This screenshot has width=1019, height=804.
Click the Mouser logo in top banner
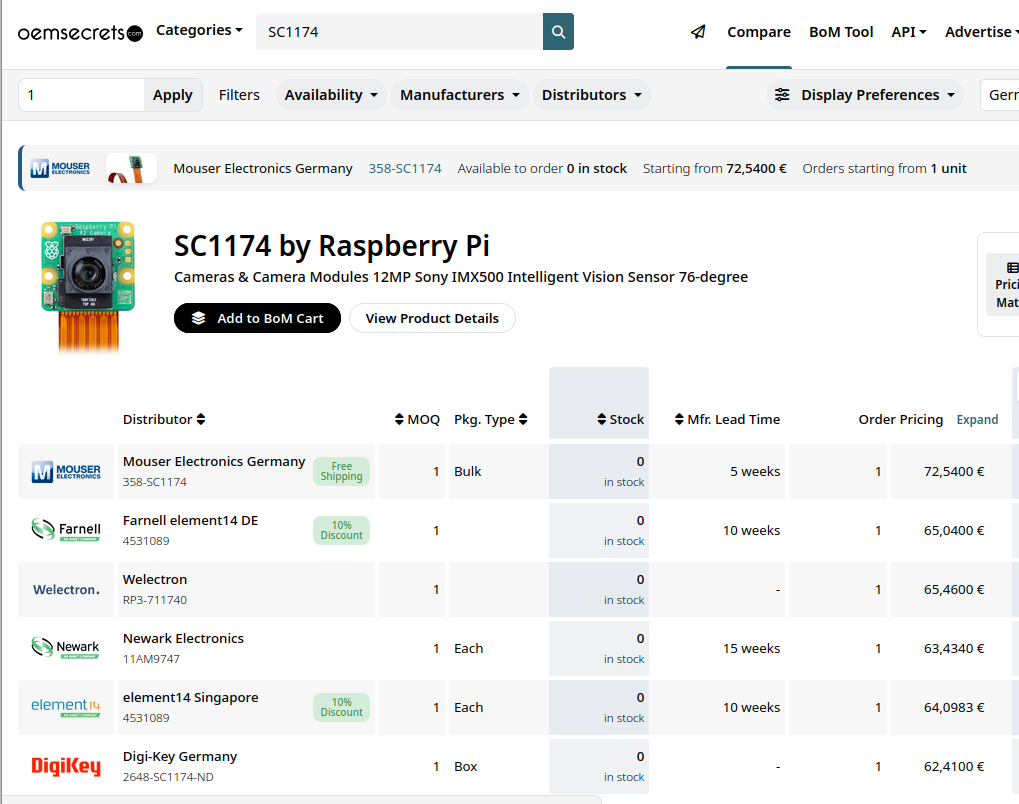(x=60, y=168)
